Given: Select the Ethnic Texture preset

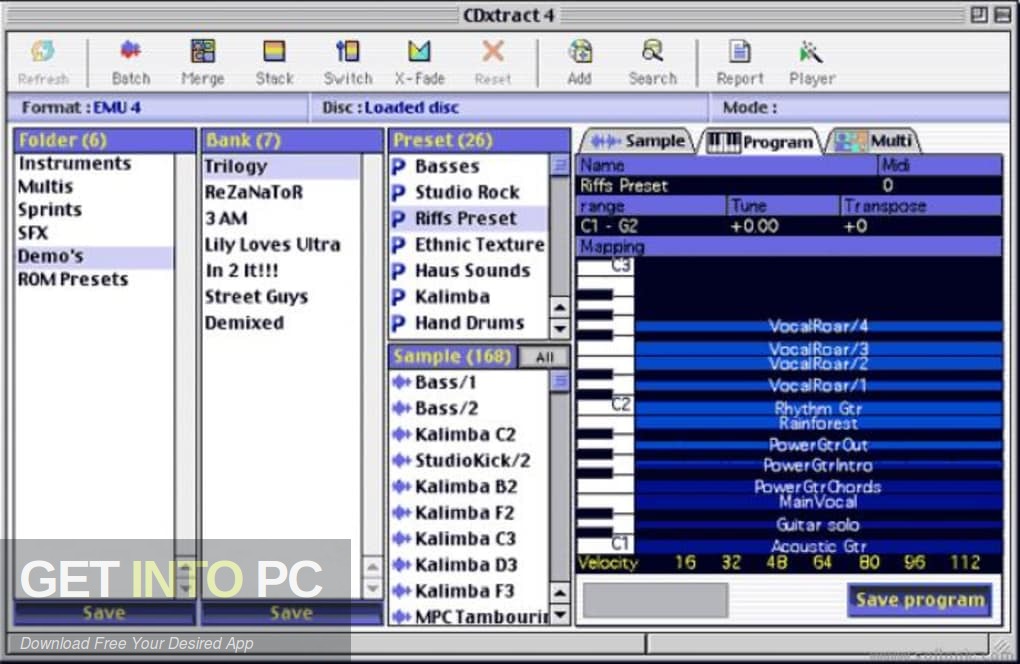Looking at the screenshot, I should 469,245.
